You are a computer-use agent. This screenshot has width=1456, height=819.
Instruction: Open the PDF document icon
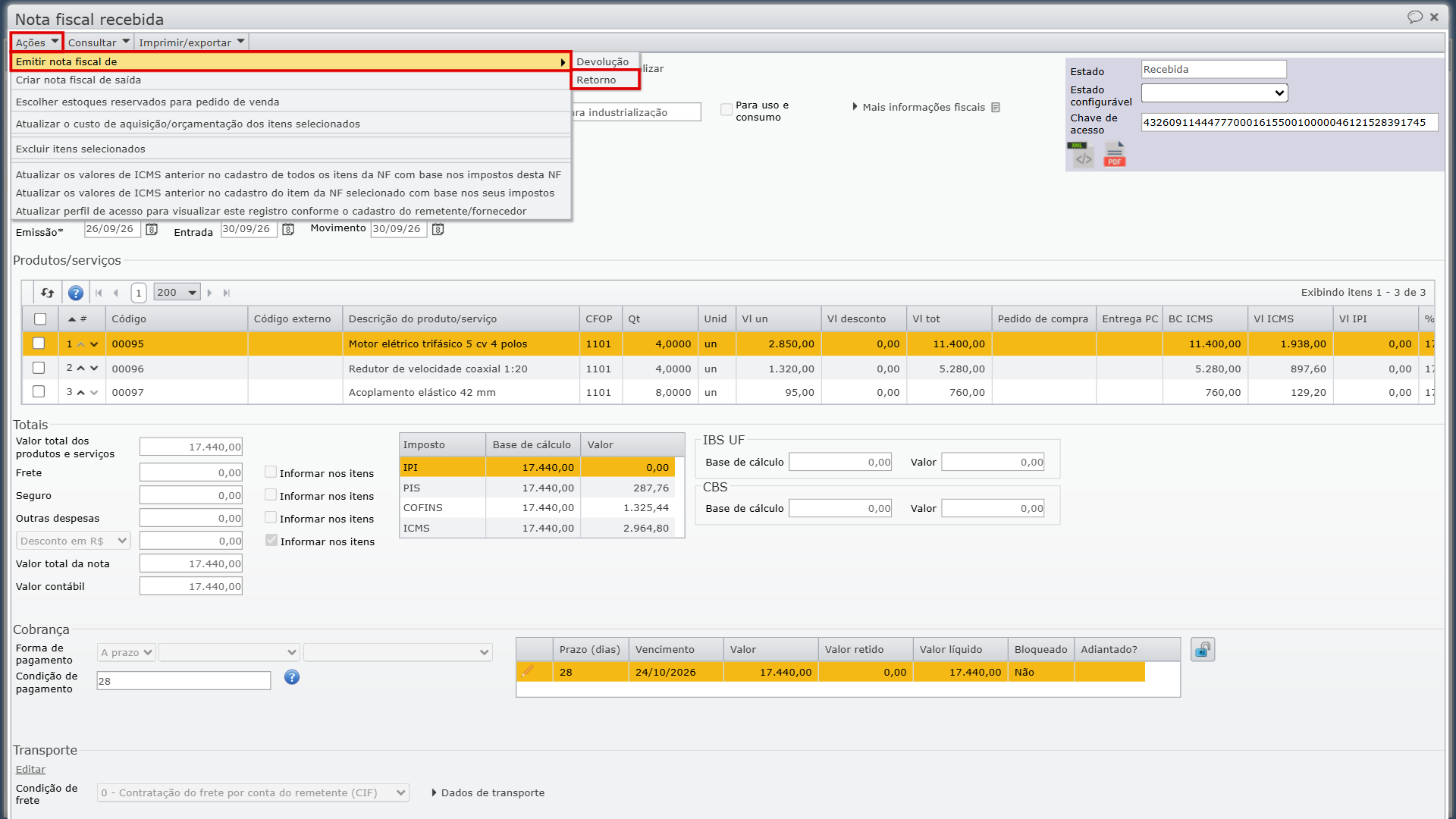click(x=1114, y=155)
